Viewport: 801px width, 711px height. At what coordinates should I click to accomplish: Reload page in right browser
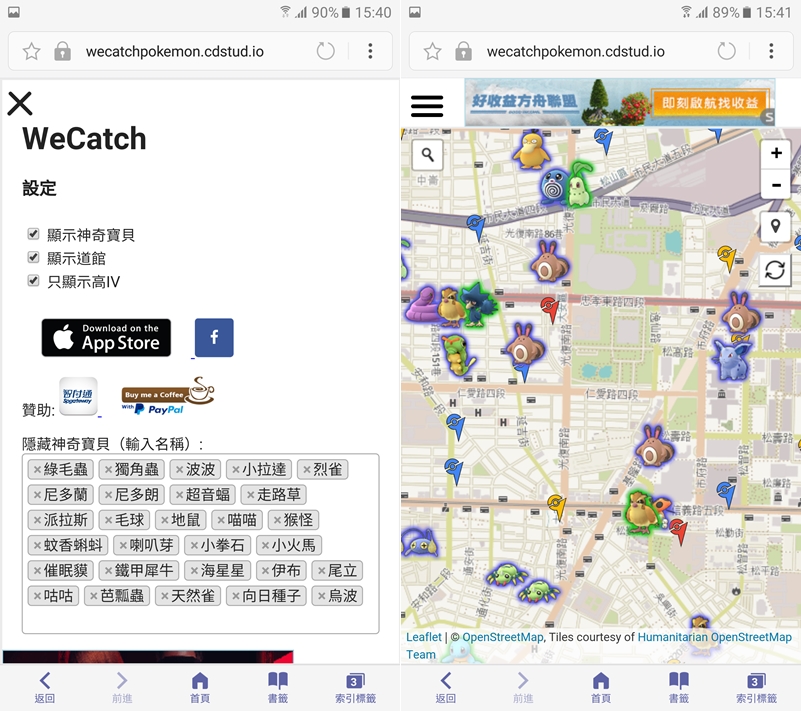[x=726, y=51]
